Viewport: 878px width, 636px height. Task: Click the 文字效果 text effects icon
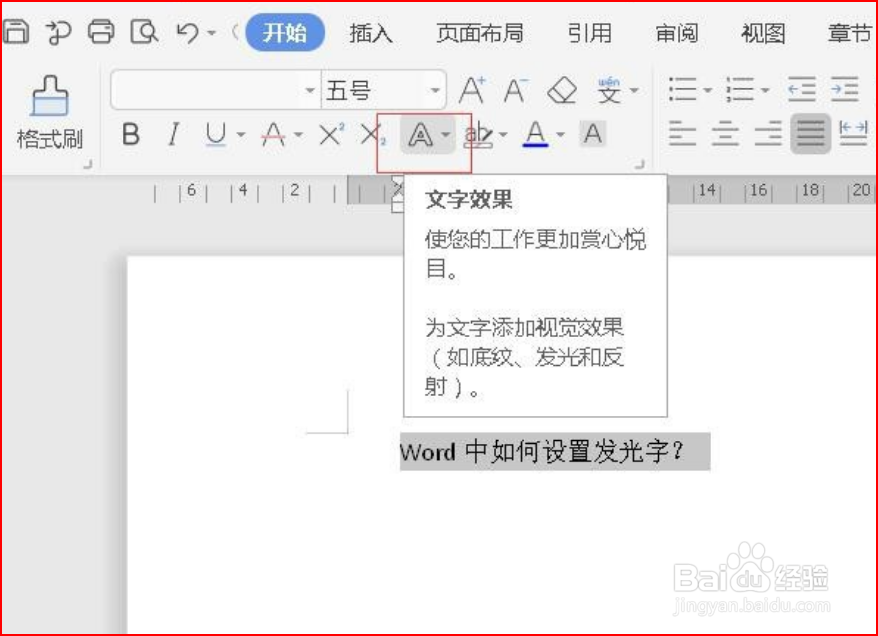[420, 135]
